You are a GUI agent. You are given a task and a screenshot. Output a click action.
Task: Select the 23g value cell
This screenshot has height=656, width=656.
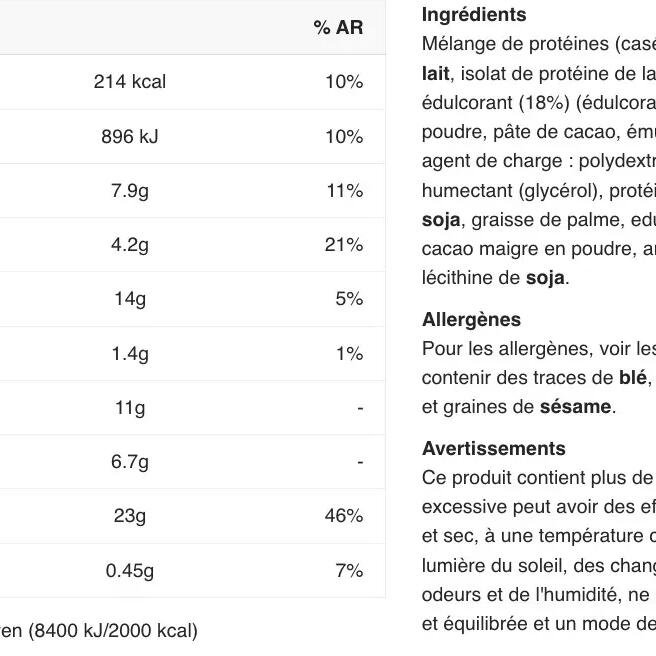pyautogui.click(x=130, y=515)
